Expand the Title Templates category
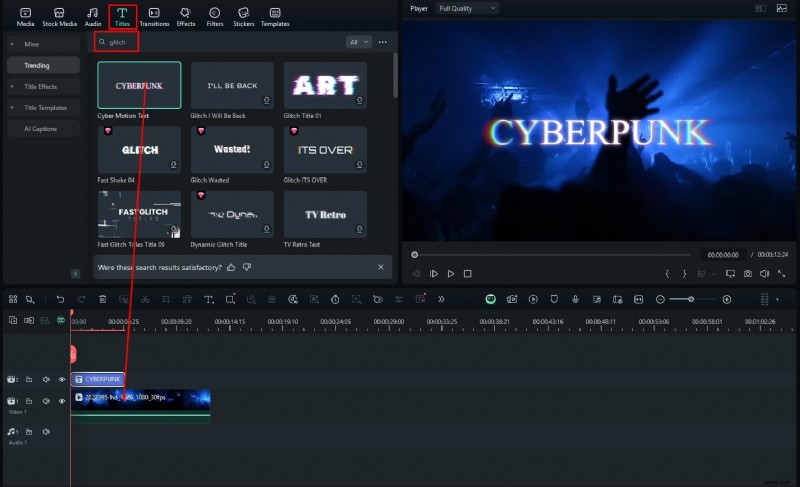The width and height of the screenshot is (800, 487). (43, 108)
